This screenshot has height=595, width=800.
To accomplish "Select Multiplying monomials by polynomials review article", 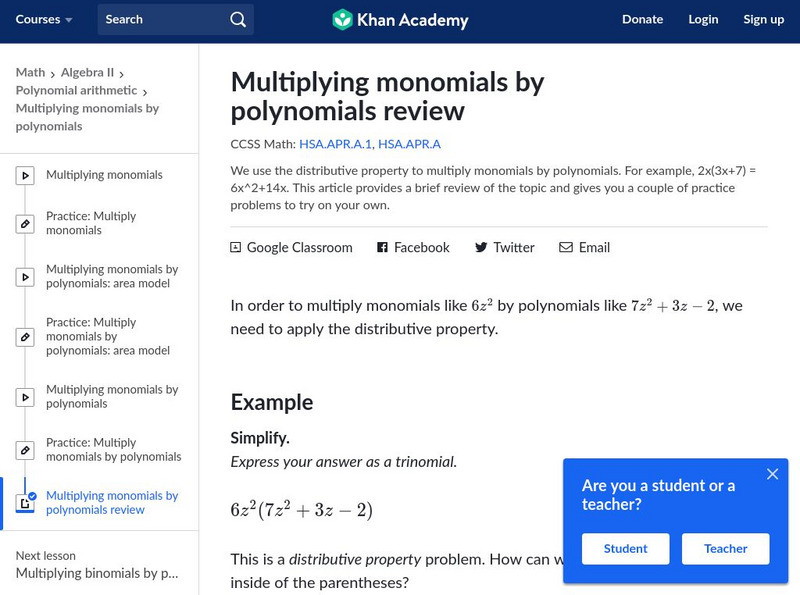I will pyautogui.click(x=112, y=502).
